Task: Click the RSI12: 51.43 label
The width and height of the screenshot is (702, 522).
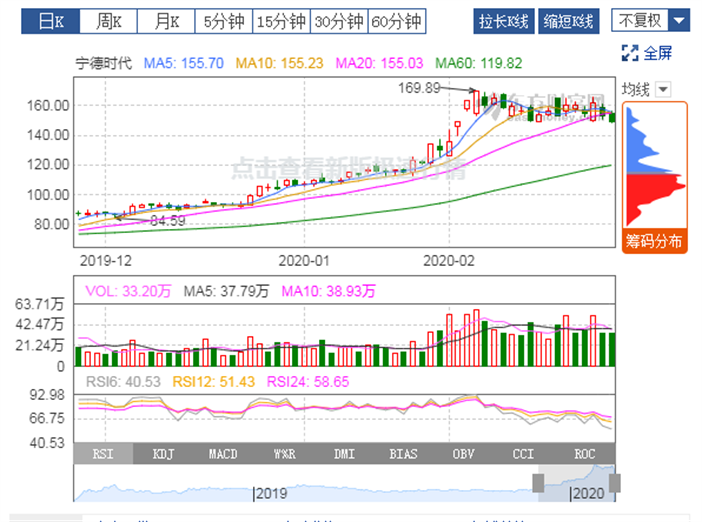Action: tap(214, 381)
